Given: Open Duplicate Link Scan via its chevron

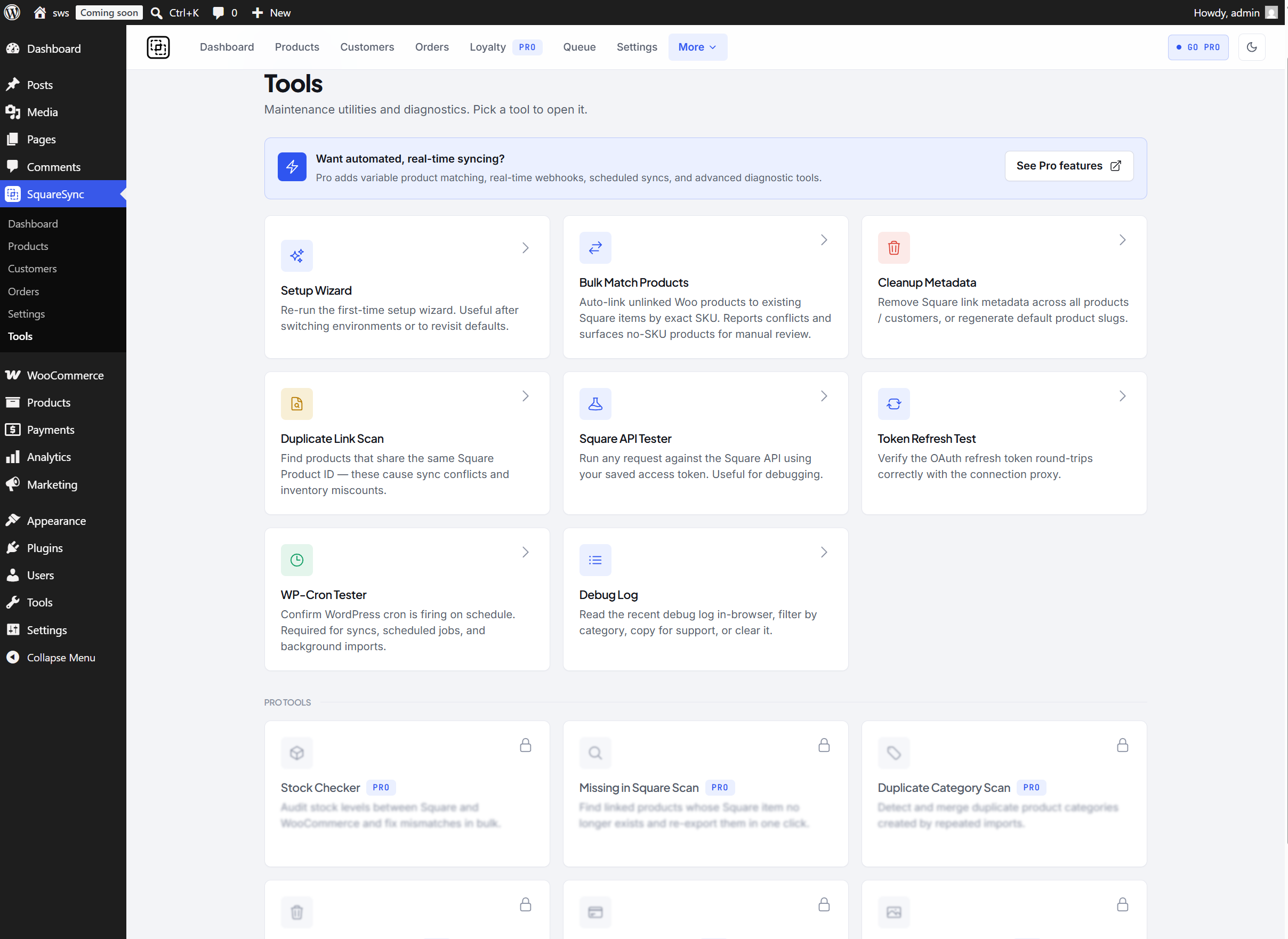Looking at the screenshot, I should 526,396.
